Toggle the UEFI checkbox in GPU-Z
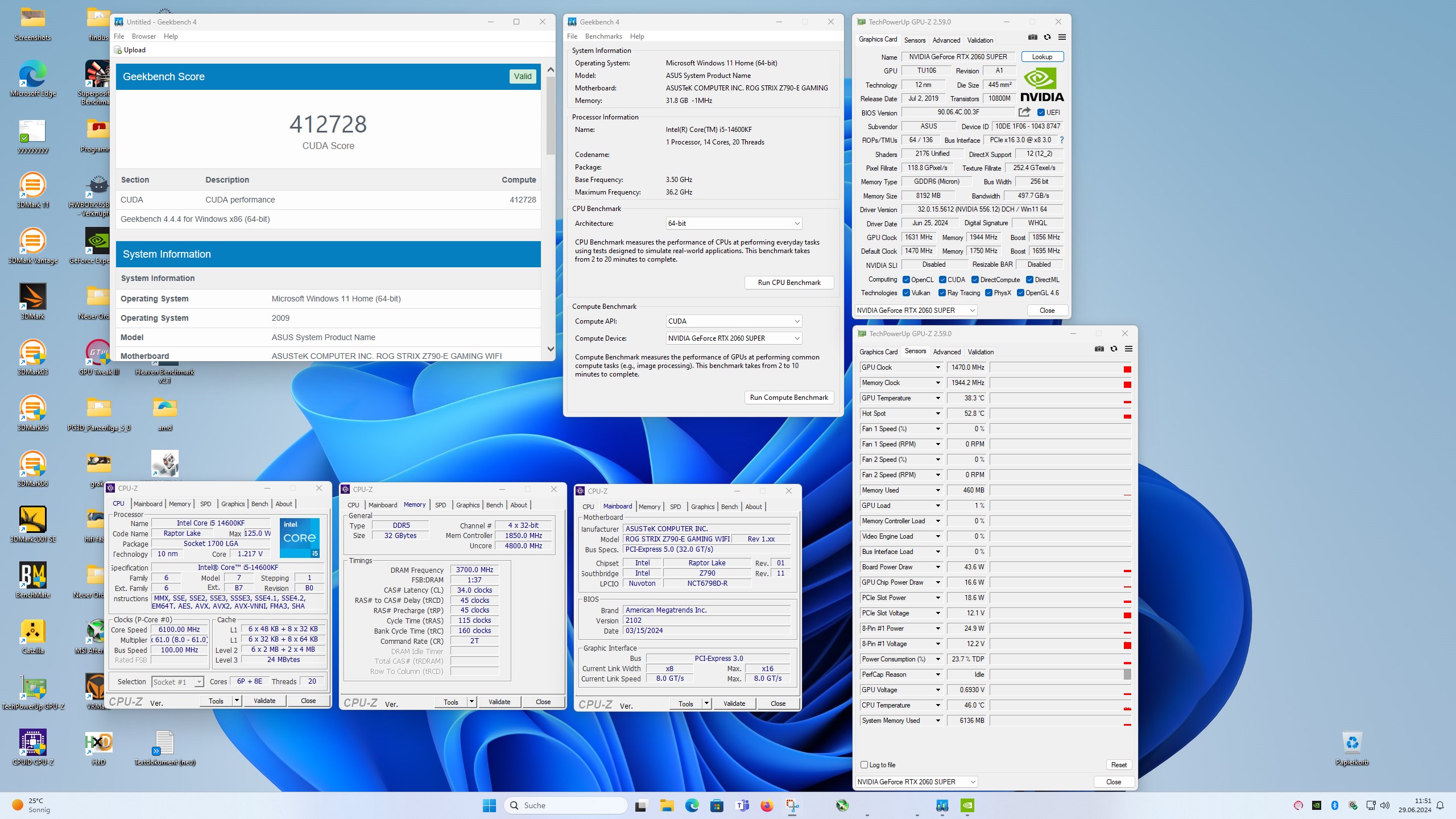Image resolution: width=1456 pixels, height=819 pixels. click(1041, 113)
